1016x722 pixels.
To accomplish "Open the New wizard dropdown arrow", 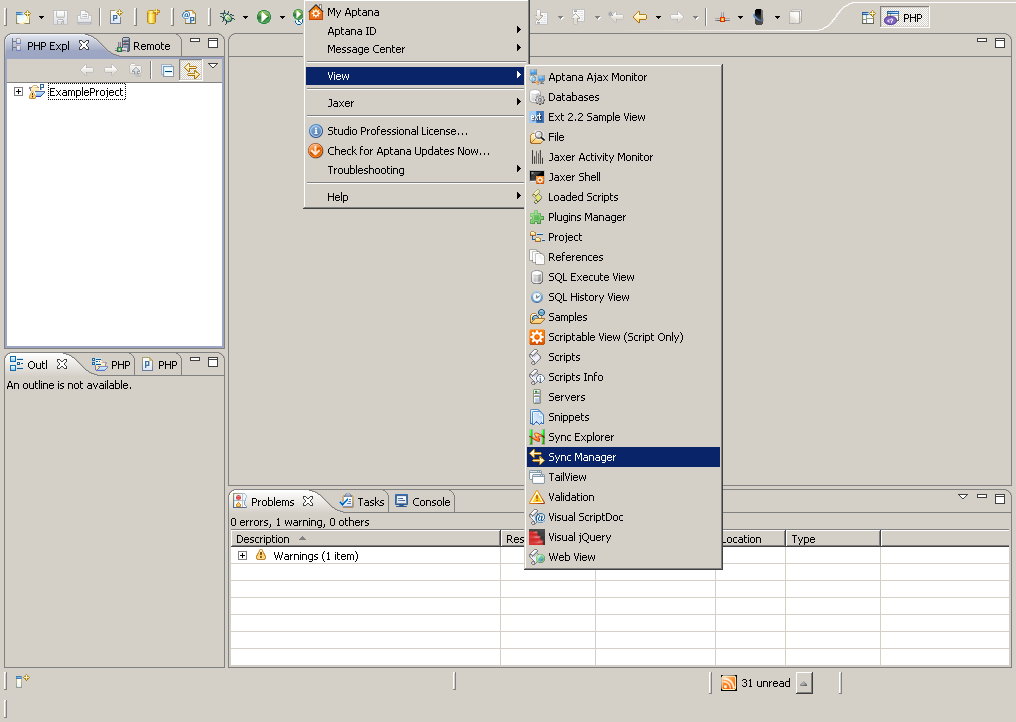I will 41,17.
